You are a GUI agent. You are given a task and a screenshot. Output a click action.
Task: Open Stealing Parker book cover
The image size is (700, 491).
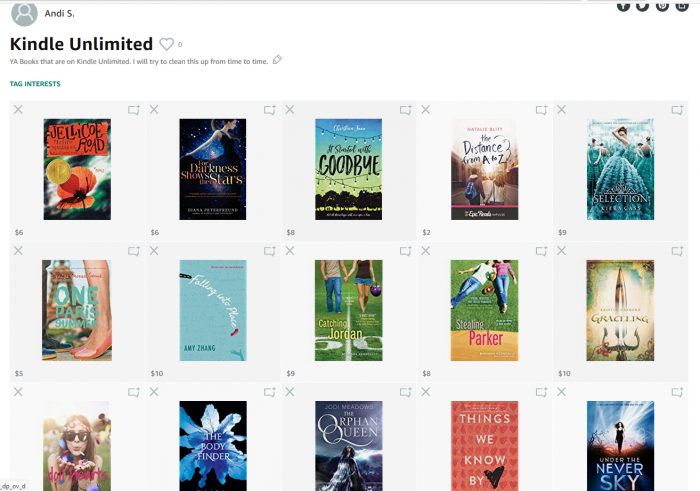click(484, 310)
